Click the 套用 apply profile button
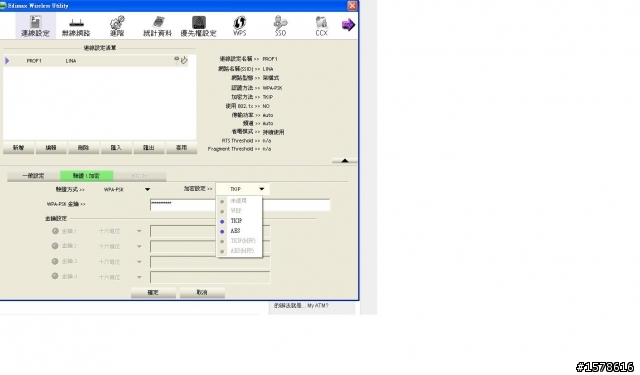Viewport: 640px width, 375px height. coord(182,148)
